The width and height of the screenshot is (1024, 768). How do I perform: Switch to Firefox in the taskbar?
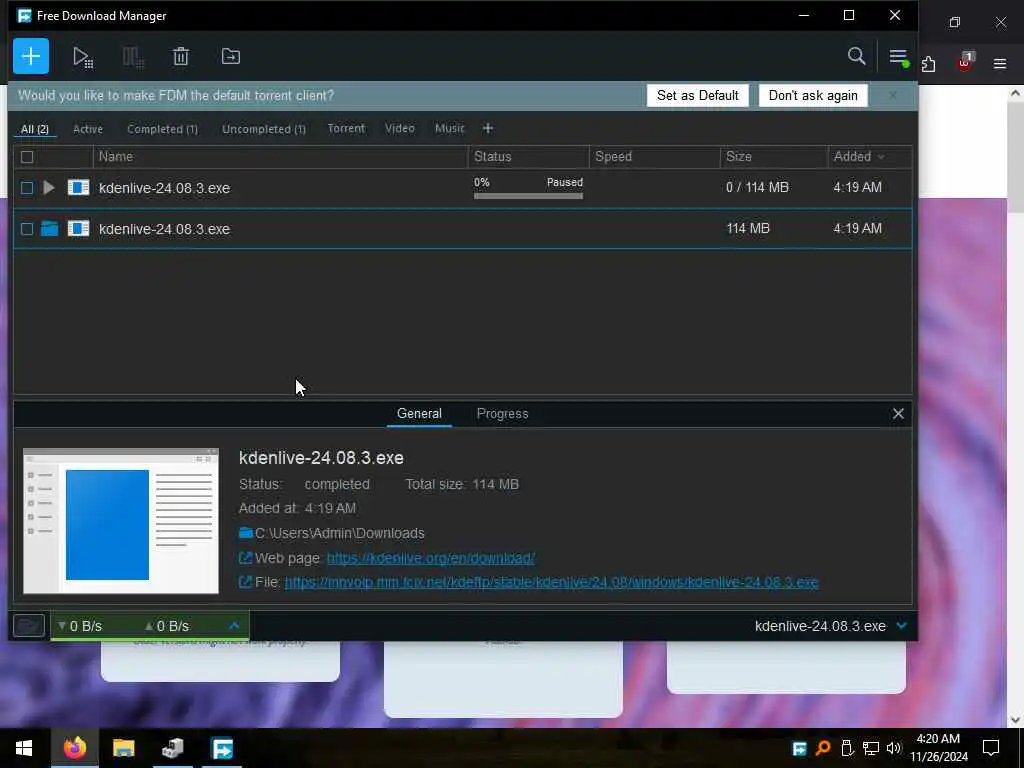point(74,748)
